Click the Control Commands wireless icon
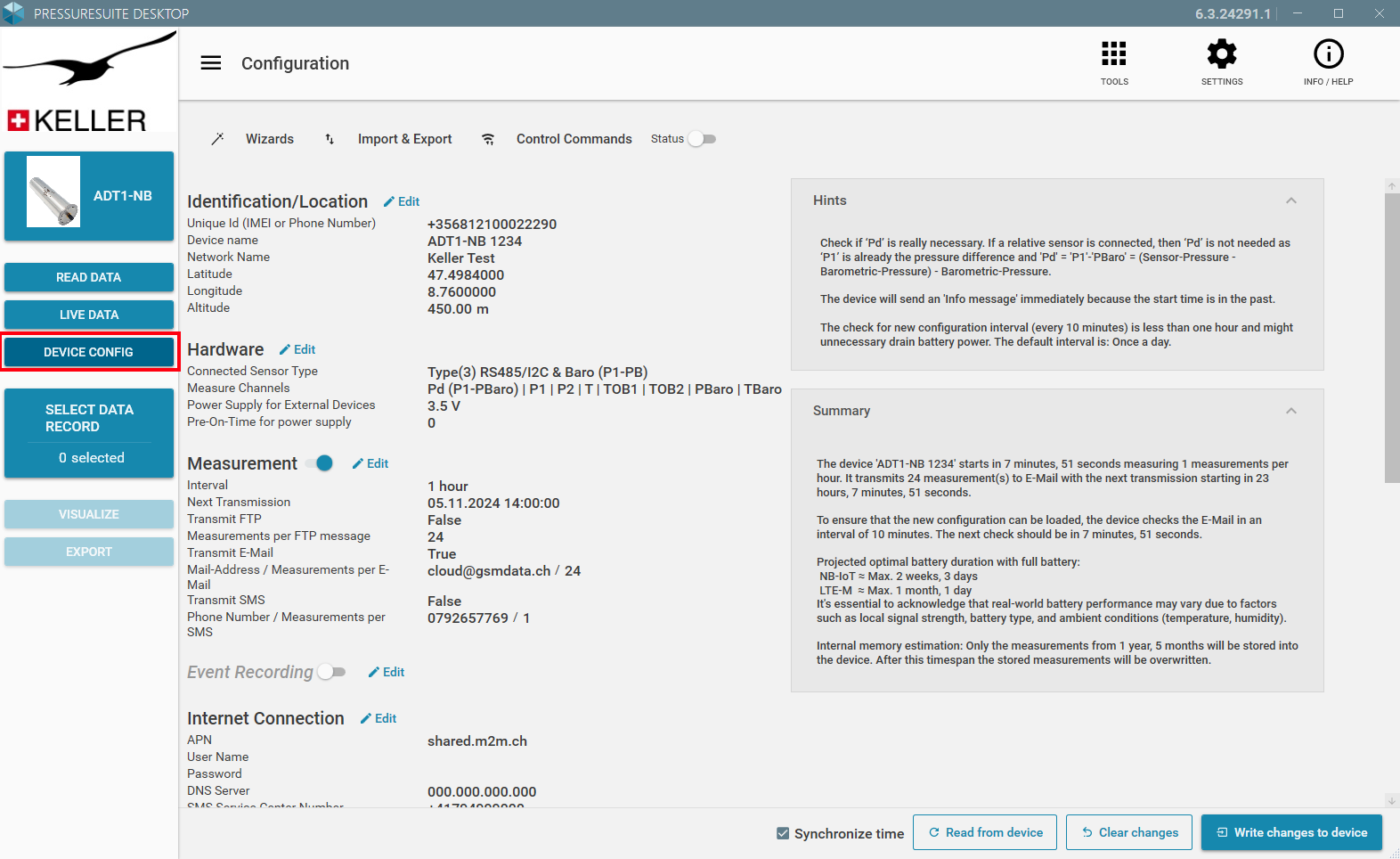 coord(488,139)
